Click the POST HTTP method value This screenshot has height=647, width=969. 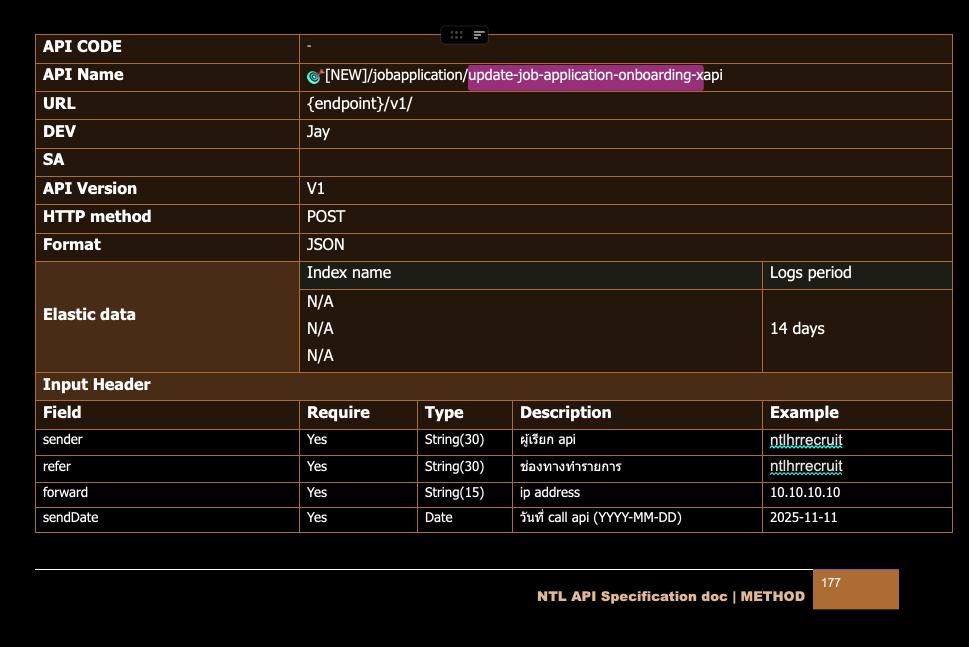[x=326, y=217]
